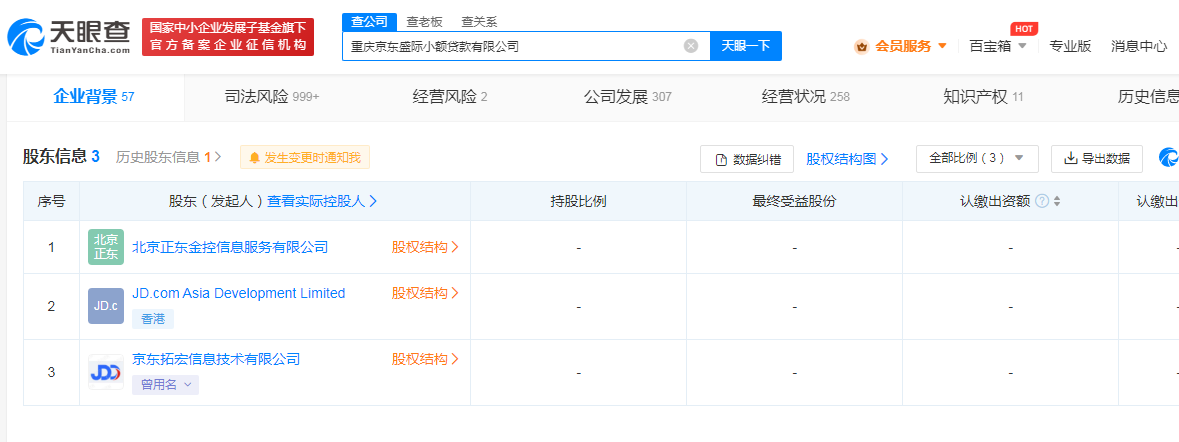Open the 全部比例 (3) dropdown
This screenshot has width=1179, height=442.
tap(976, 159)
